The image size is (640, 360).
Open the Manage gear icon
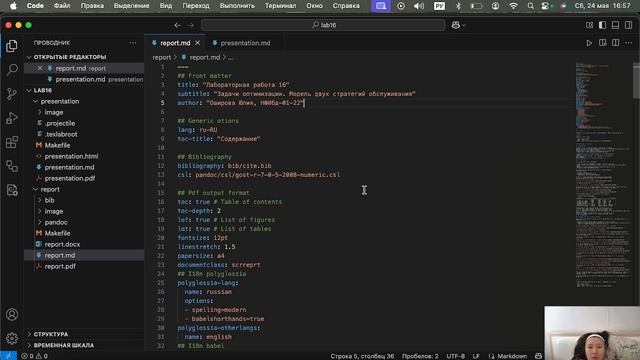[x=12, y=338]
